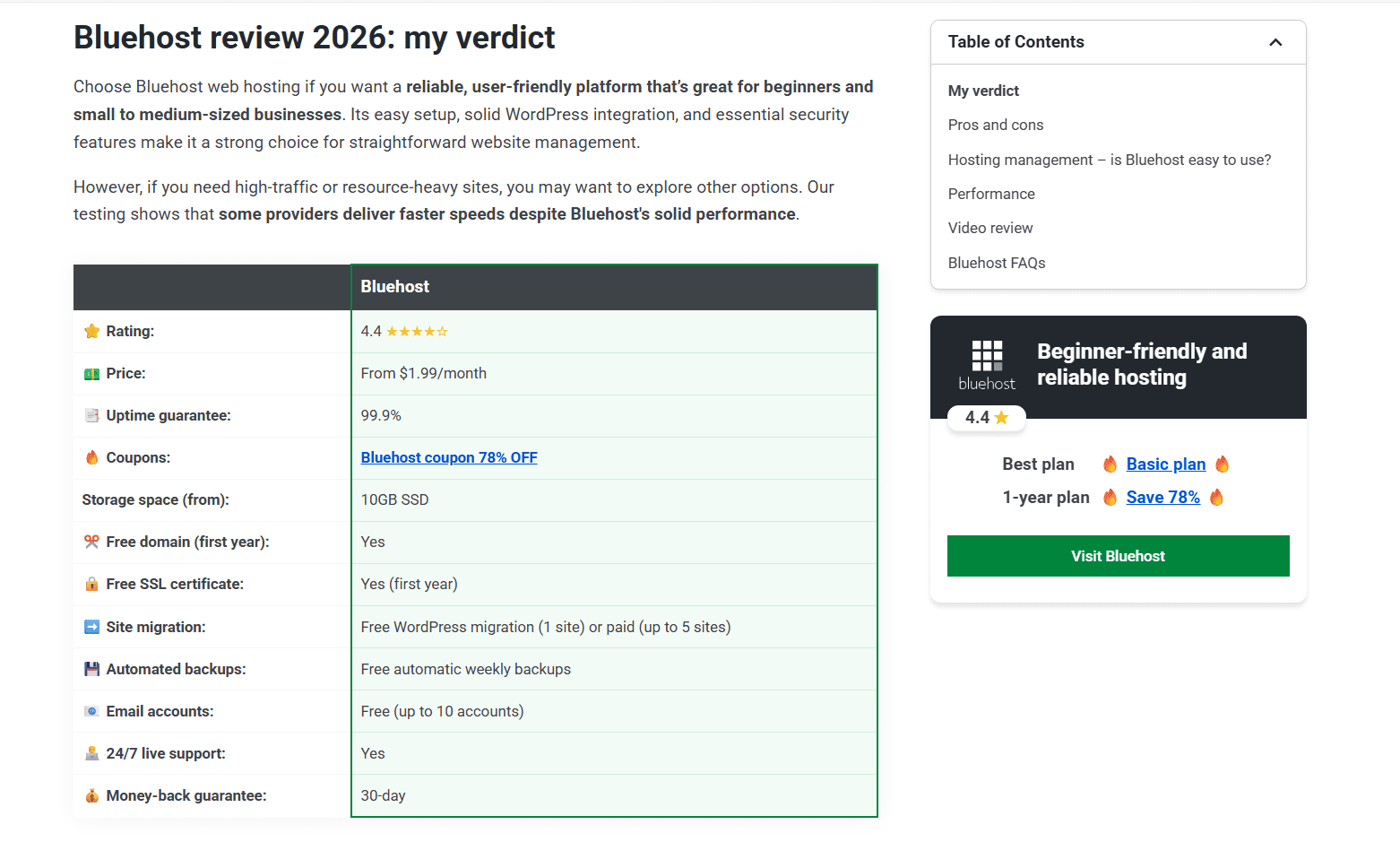Jump to Performance in contents

coord(991,194)
